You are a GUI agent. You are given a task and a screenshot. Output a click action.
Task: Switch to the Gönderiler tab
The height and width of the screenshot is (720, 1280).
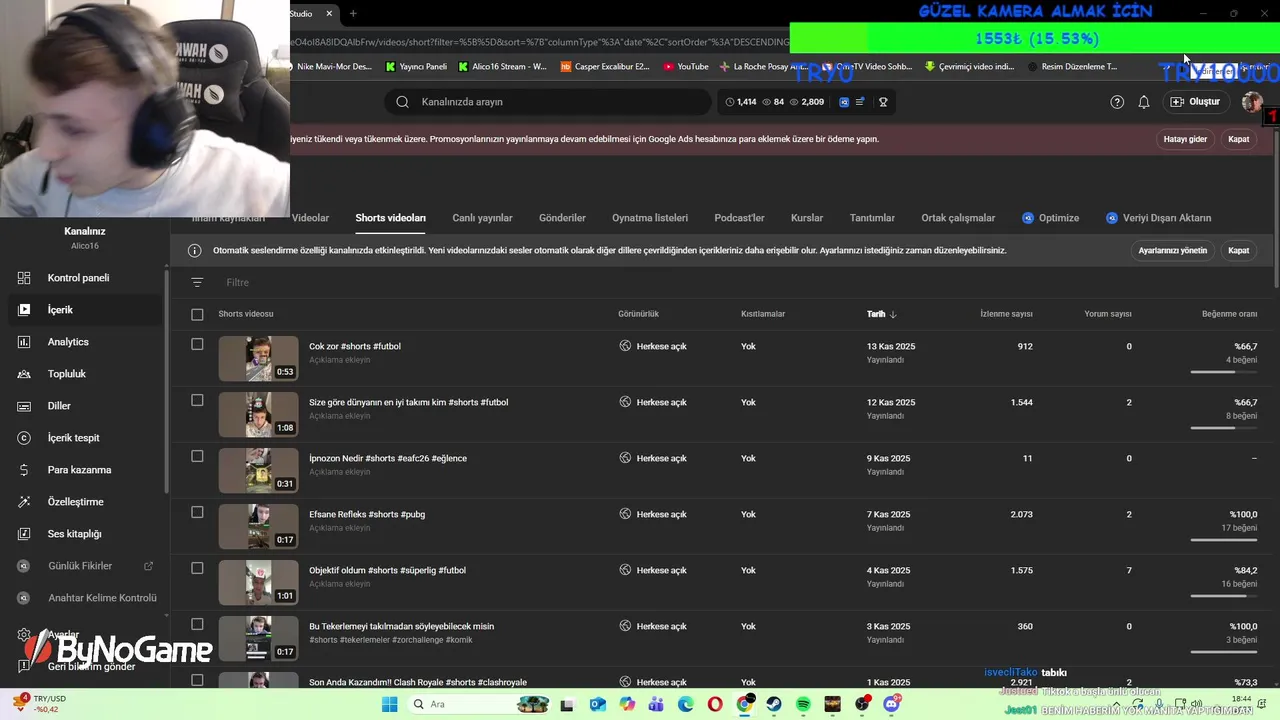click(562, 218)
